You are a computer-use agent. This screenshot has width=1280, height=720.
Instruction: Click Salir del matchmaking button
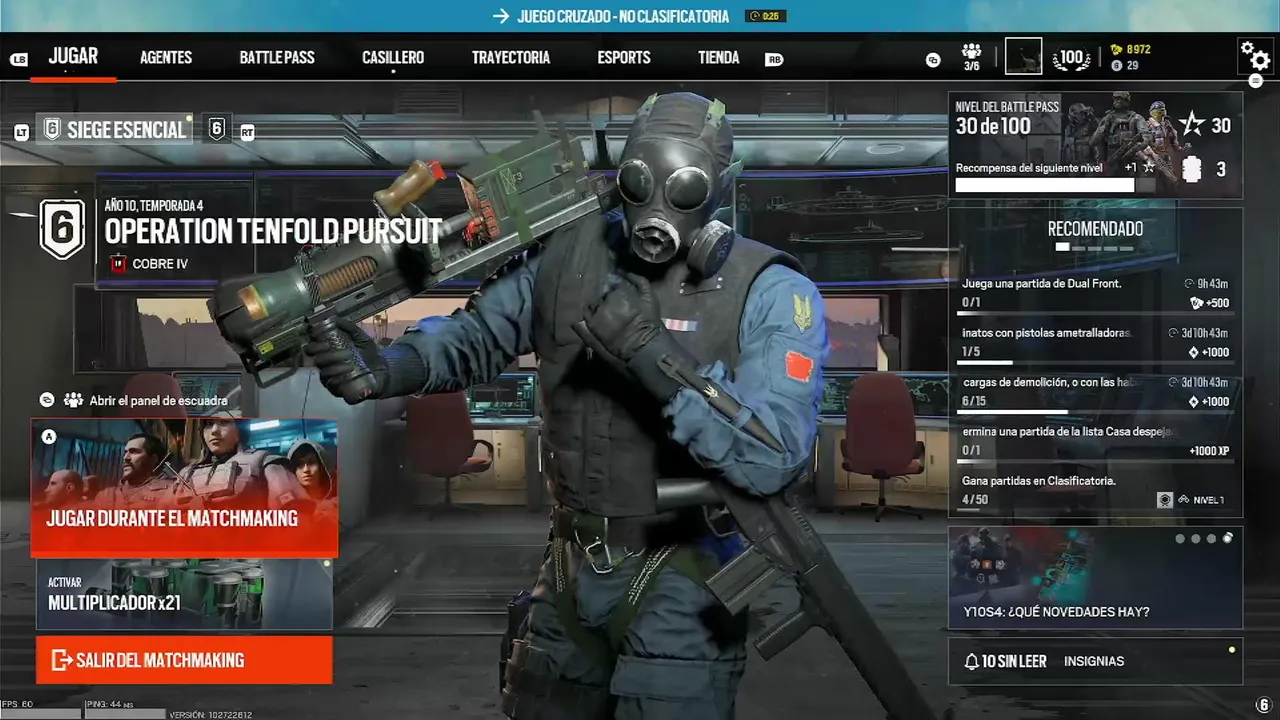tap(184, 660)
